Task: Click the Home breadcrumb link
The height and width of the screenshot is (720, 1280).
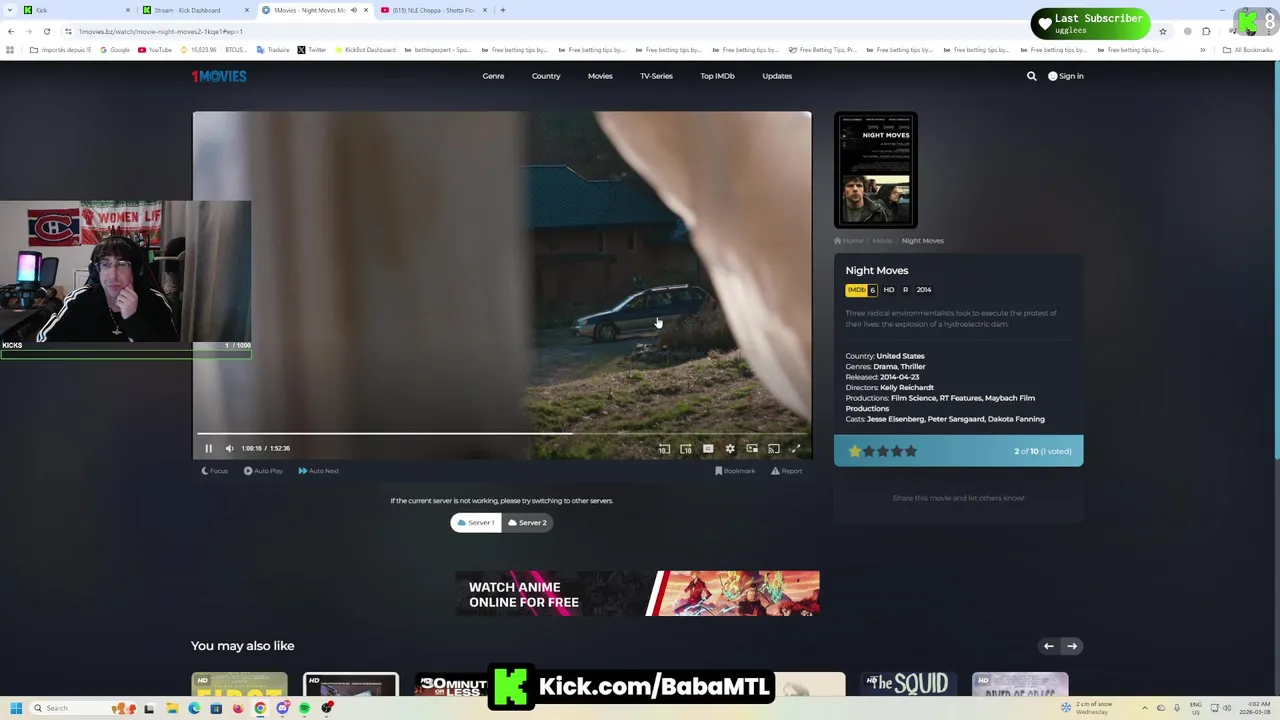Action: [x=849, y=241]
